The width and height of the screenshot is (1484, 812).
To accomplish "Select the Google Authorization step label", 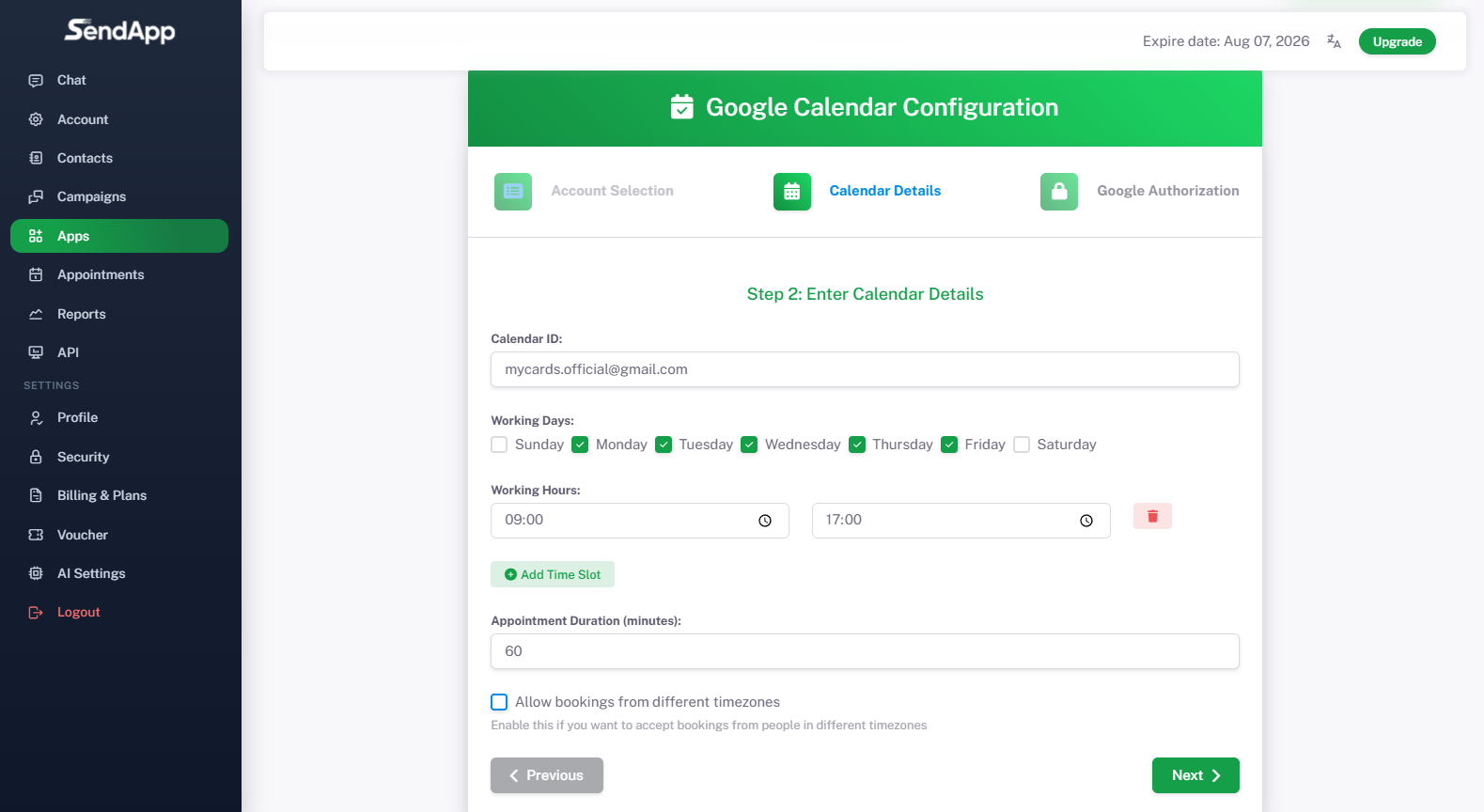I will 1168,191.
